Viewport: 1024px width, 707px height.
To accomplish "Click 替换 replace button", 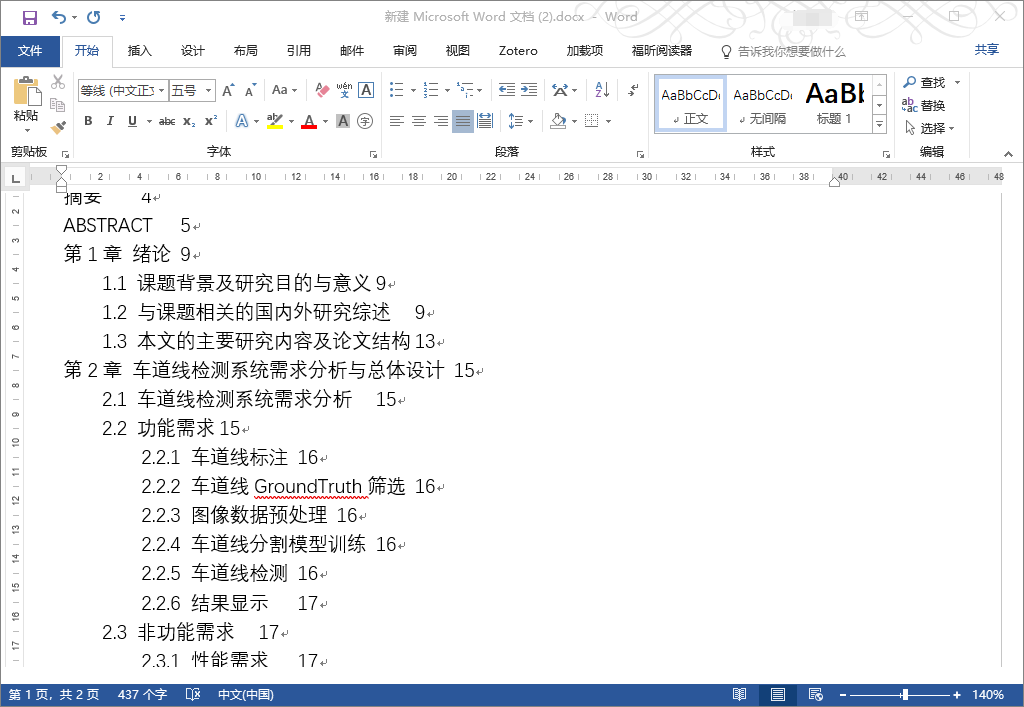I will click(x=923, y=105).
